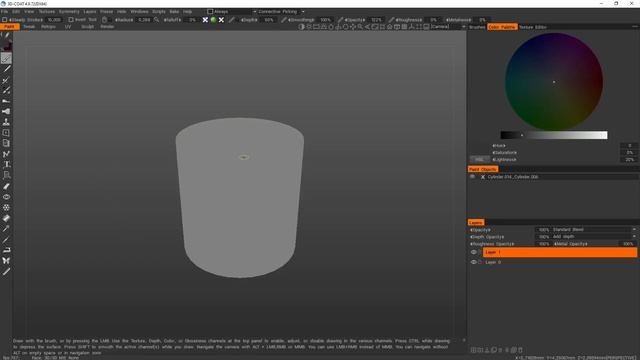Select the circular lattice tool icon
640x360 pixels.
(x=6, y=207)
